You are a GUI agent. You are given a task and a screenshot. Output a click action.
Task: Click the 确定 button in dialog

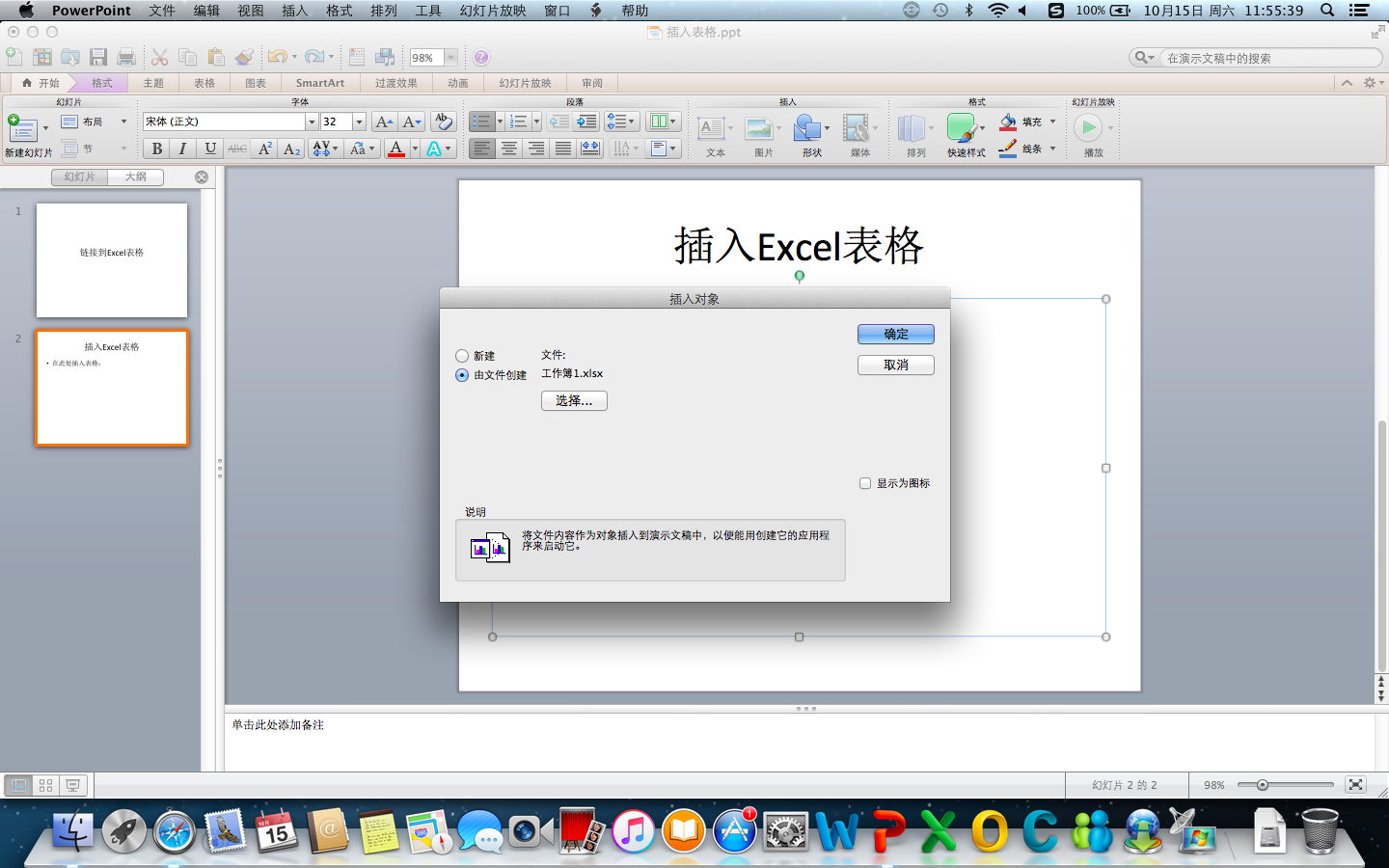click(x=896, y=334)
